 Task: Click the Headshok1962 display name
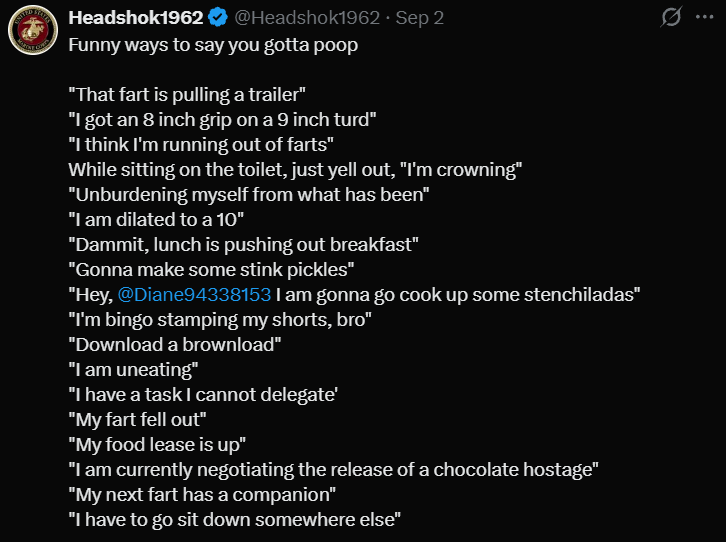[136, 18]
